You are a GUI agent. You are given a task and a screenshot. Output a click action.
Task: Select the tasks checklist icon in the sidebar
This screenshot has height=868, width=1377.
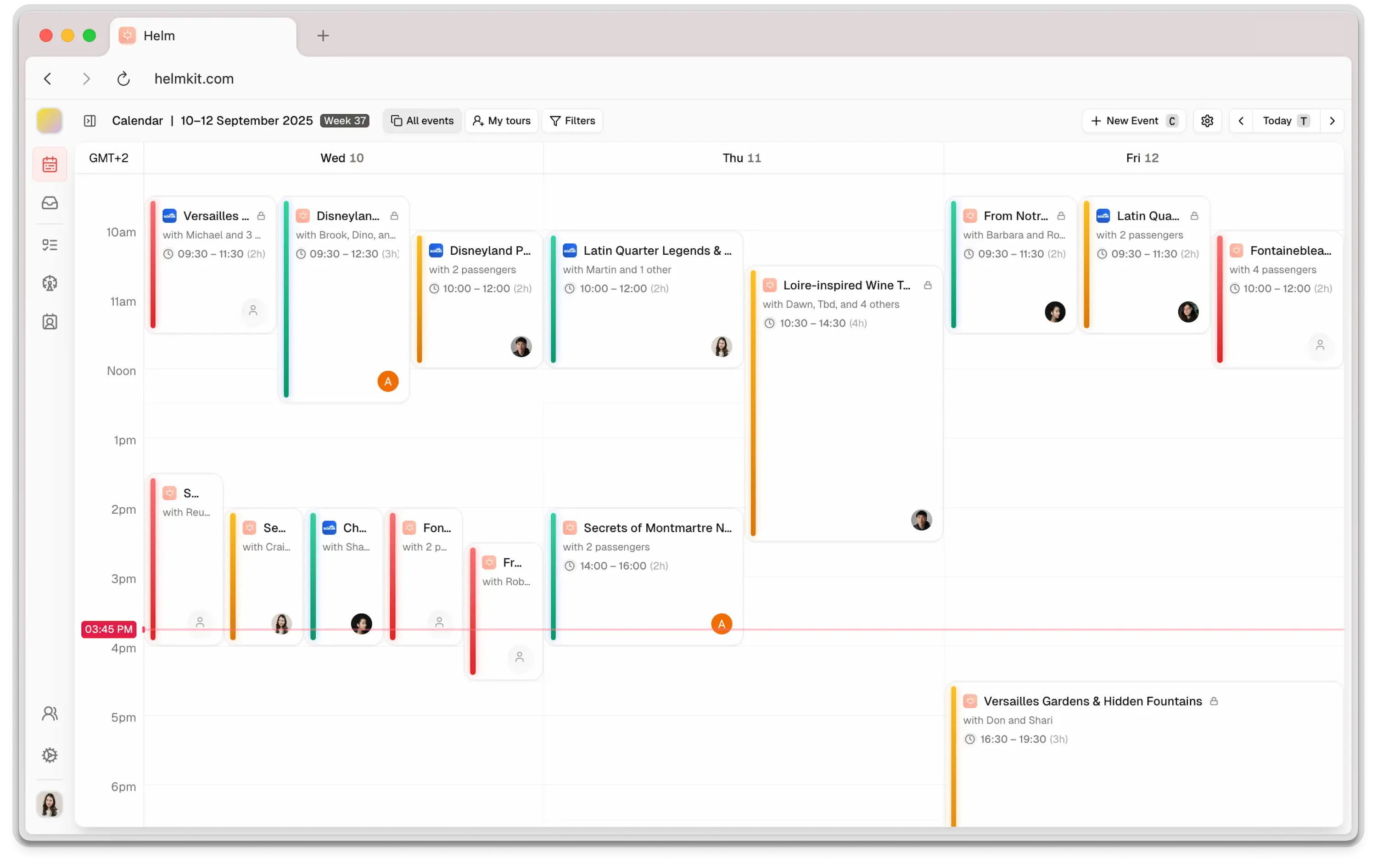pyautogui.click(x=50, y=244)
